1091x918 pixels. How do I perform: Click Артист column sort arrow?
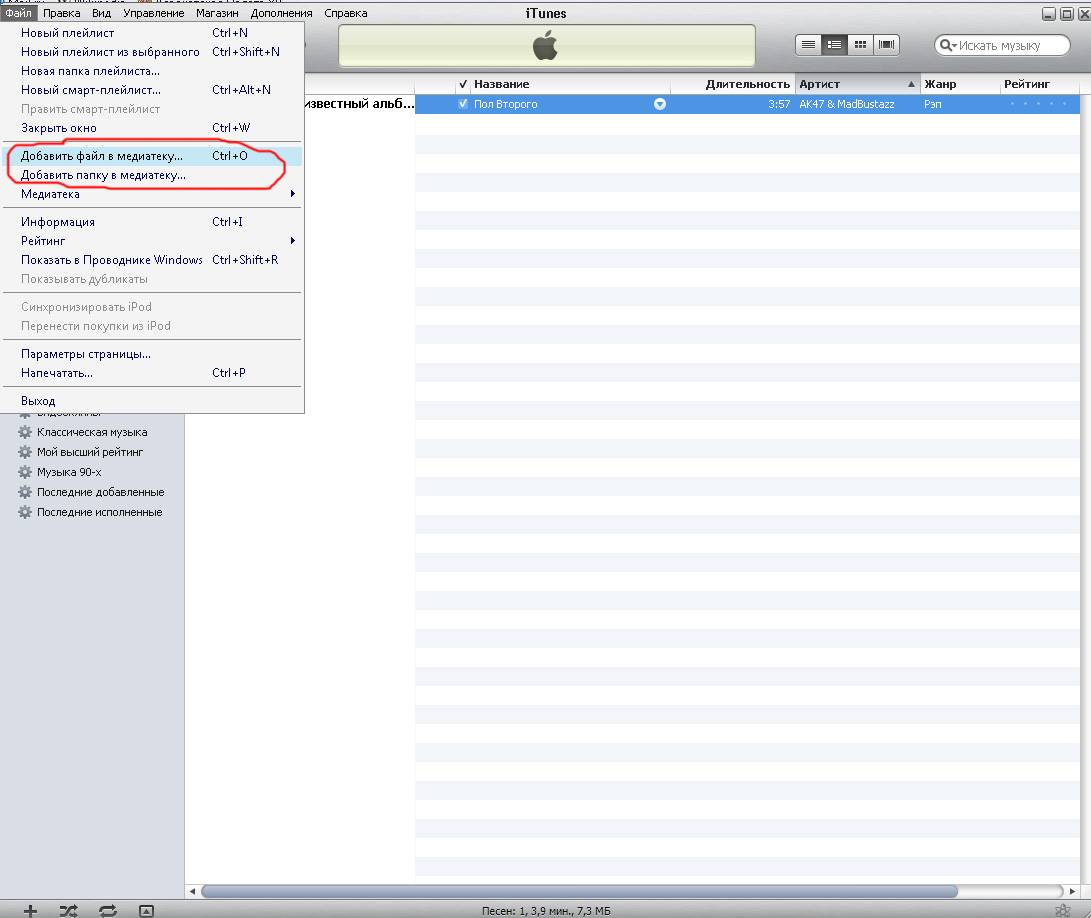911,84
